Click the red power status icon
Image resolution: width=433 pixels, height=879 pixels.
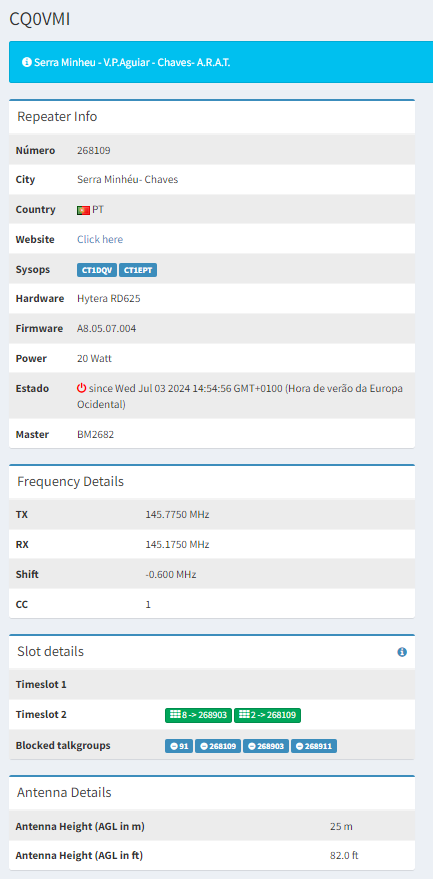[x=82, y=388]
